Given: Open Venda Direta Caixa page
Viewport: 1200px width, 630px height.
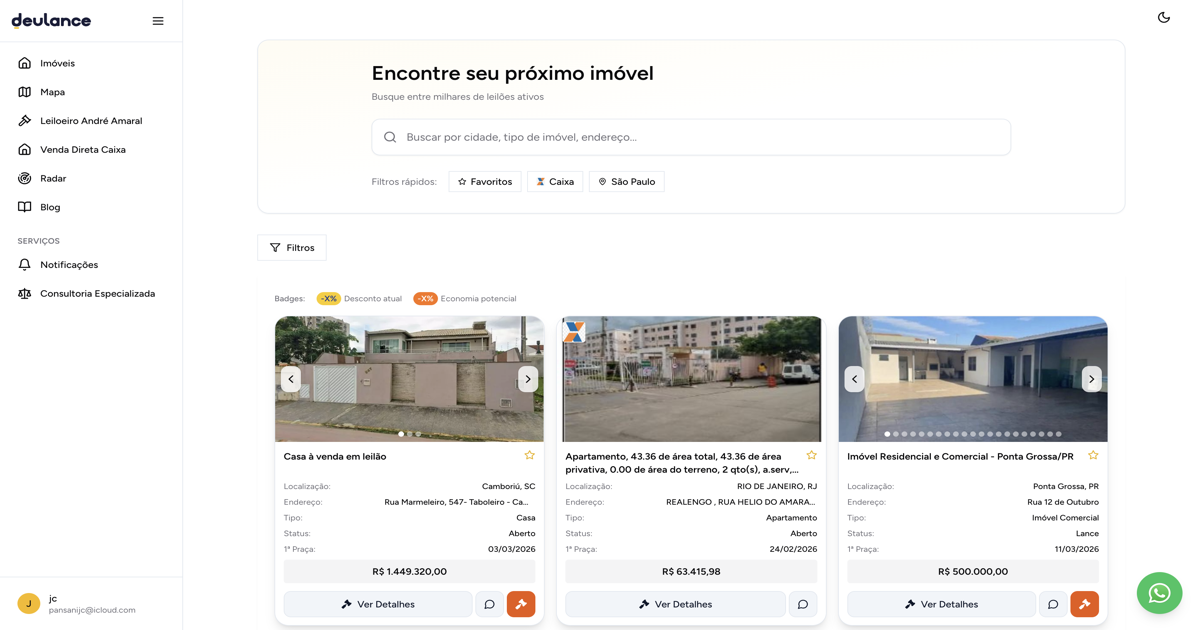Looking at the screenshot, I should point(91,150).
